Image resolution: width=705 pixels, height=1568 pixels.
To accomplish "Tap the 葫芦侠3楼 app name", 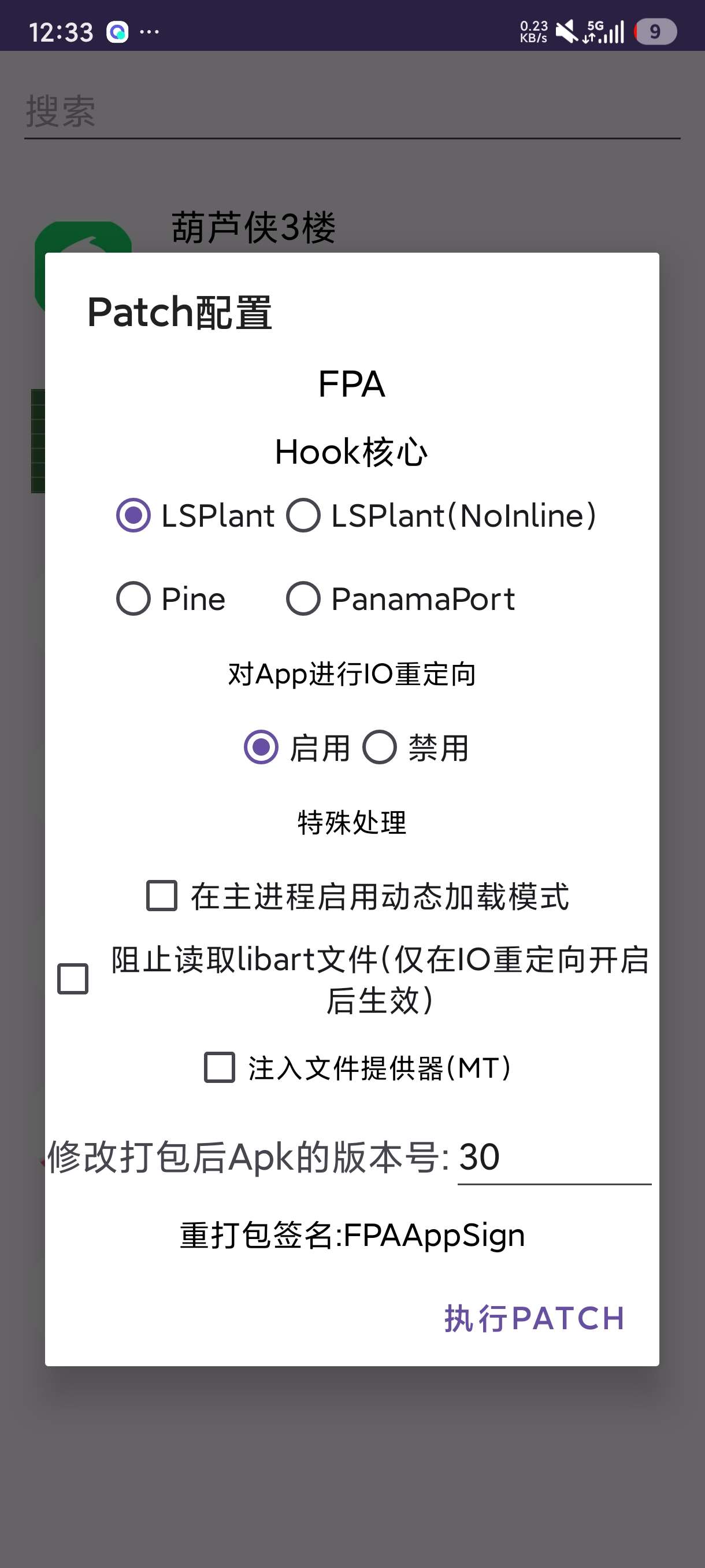I will click(x=253, y=228).
